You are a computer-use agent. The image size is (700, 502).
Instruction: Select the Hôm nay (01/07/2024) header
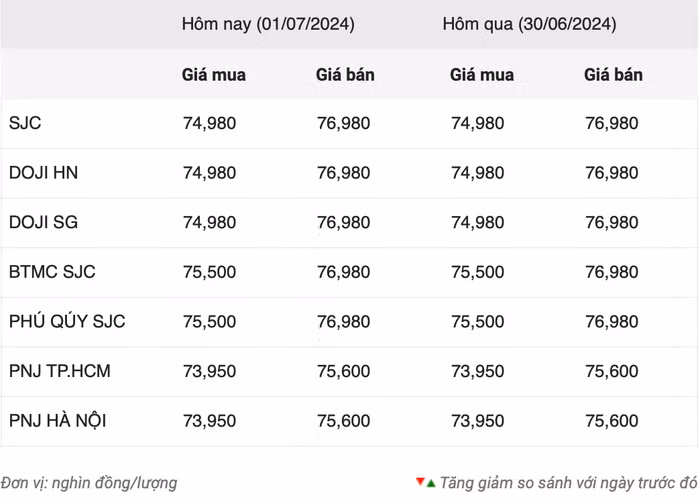point(267,23)
